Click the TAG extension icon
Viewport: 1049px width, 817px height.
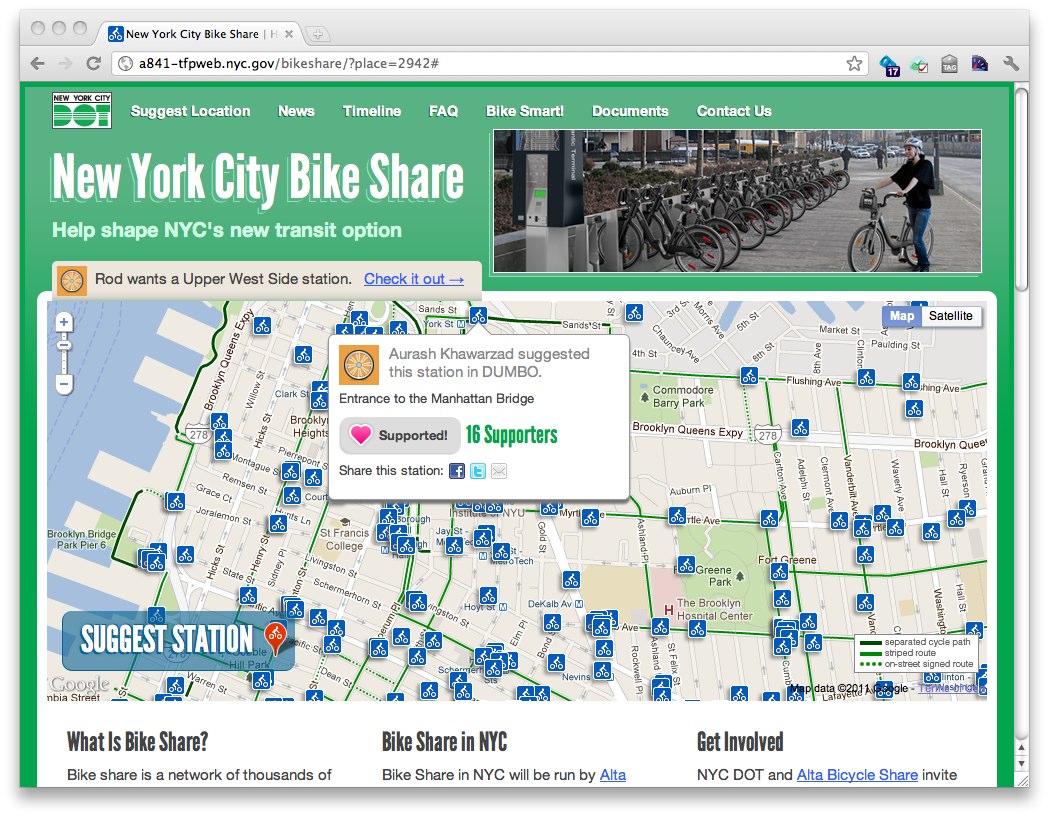pyautogui.click(x=949, y=64)
